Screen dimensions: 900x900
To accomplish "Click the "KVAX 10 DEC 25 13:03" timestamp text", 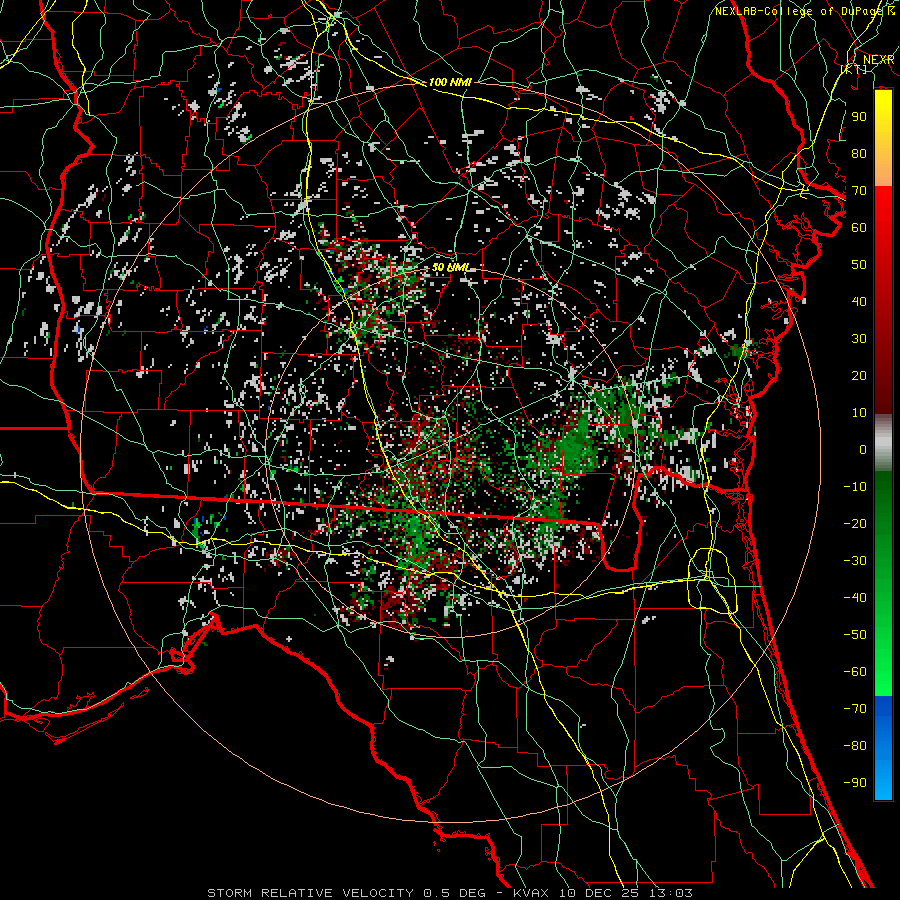I will (602, 893).
